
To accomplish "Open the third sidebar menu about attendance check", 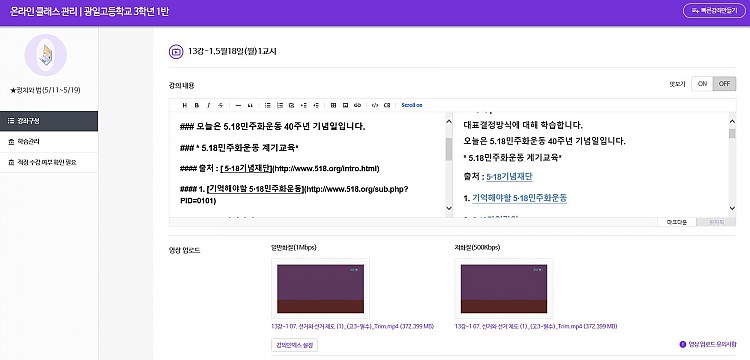I will [x=49, y=163].
